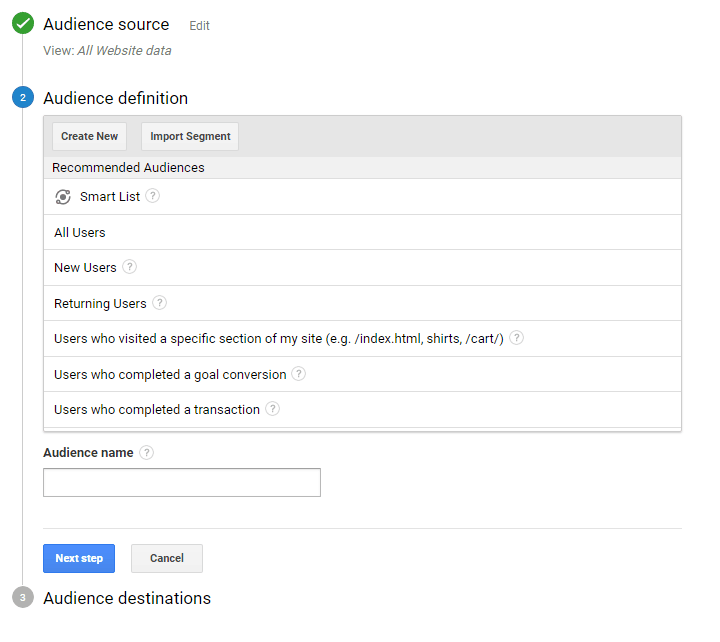Click the green Audience source checkmark icon
The image size is (720, 642).
pyautogui.click(x=23, y=23)
